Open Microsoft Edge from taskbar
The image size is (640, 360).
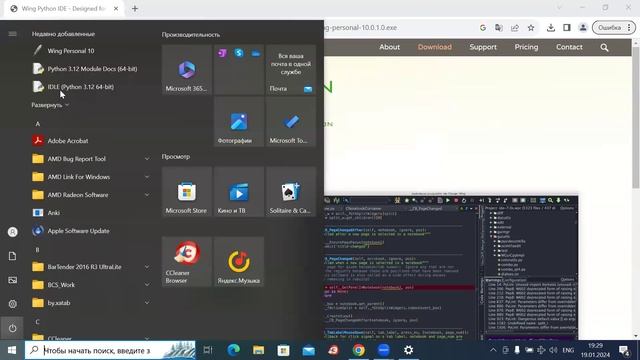coord(233,350)
